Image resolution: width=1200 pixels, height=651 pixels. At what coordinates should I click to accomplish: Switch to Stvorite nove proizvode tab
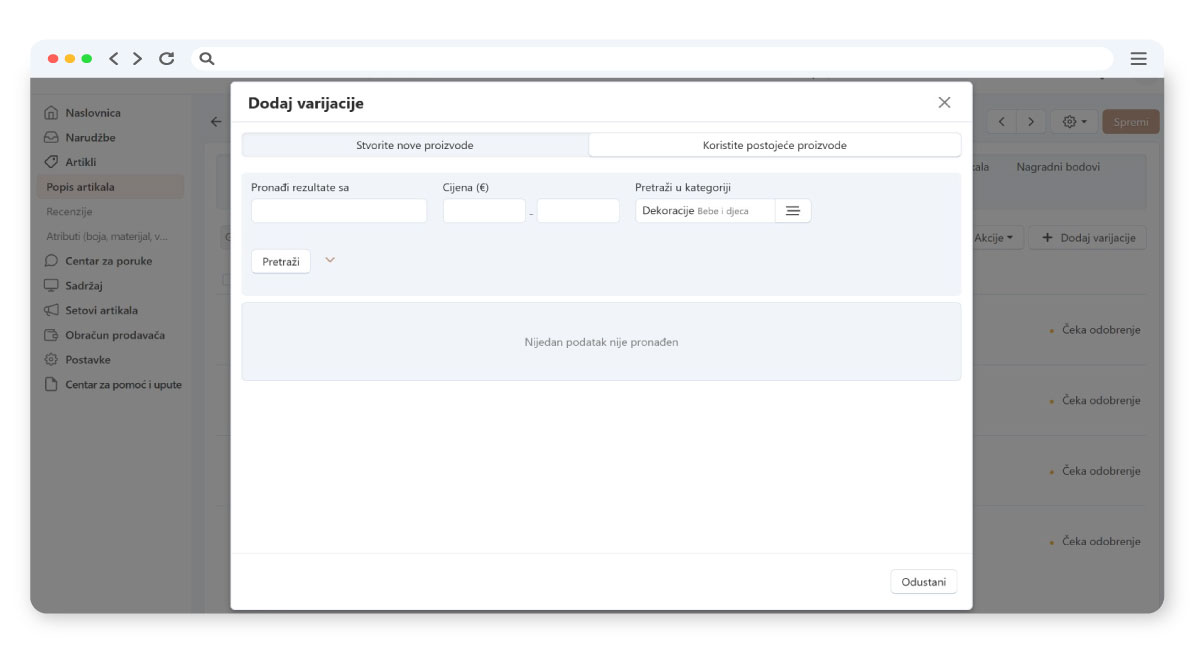[415, 145]
